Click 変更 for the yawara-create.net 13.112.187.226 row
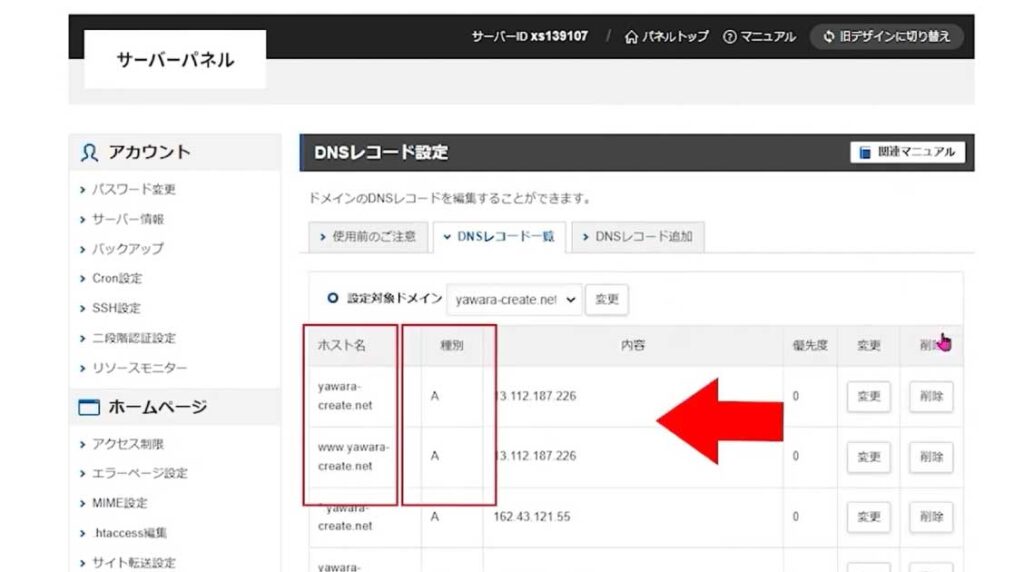This screenshot has width=1024, height=572. point(869,396)
